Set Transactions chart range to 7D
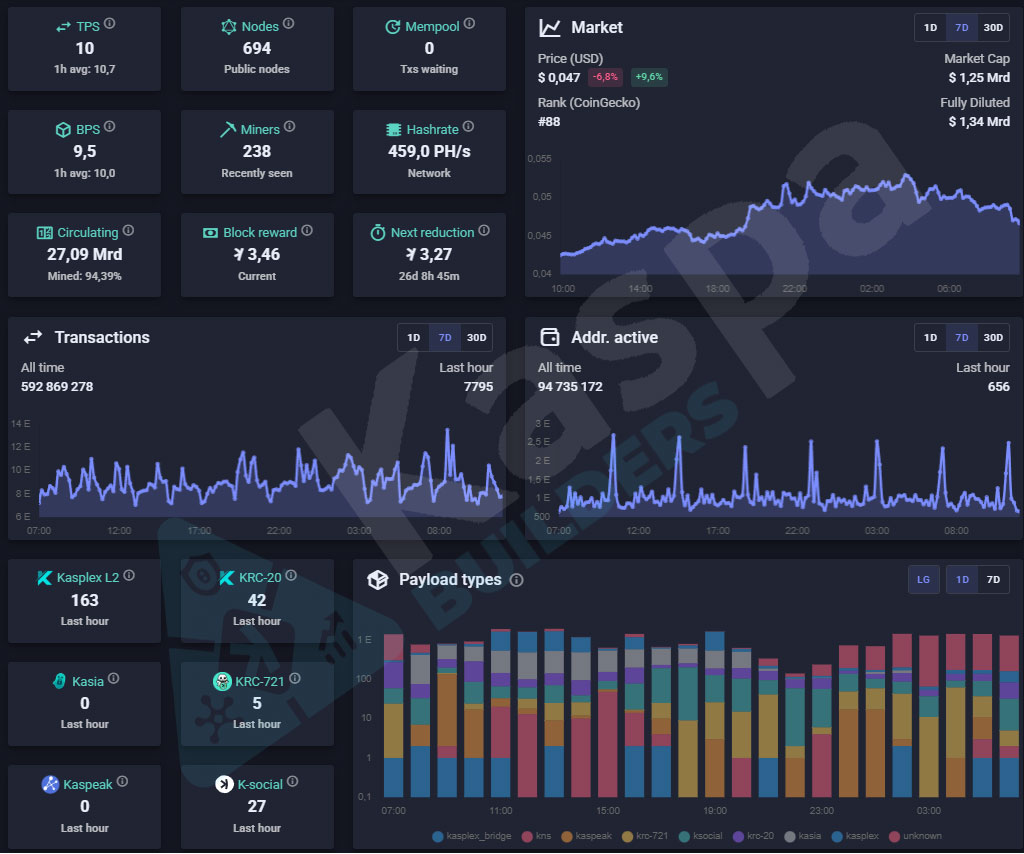1024x854 pixels. [445, 338]
